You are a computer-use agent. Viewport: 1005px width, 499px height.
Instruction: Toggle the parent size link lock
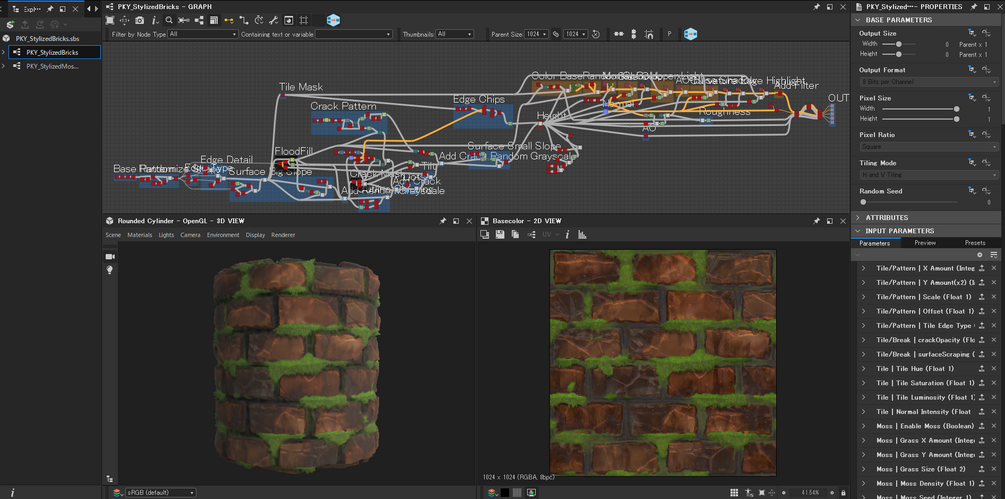coord(557,34)
